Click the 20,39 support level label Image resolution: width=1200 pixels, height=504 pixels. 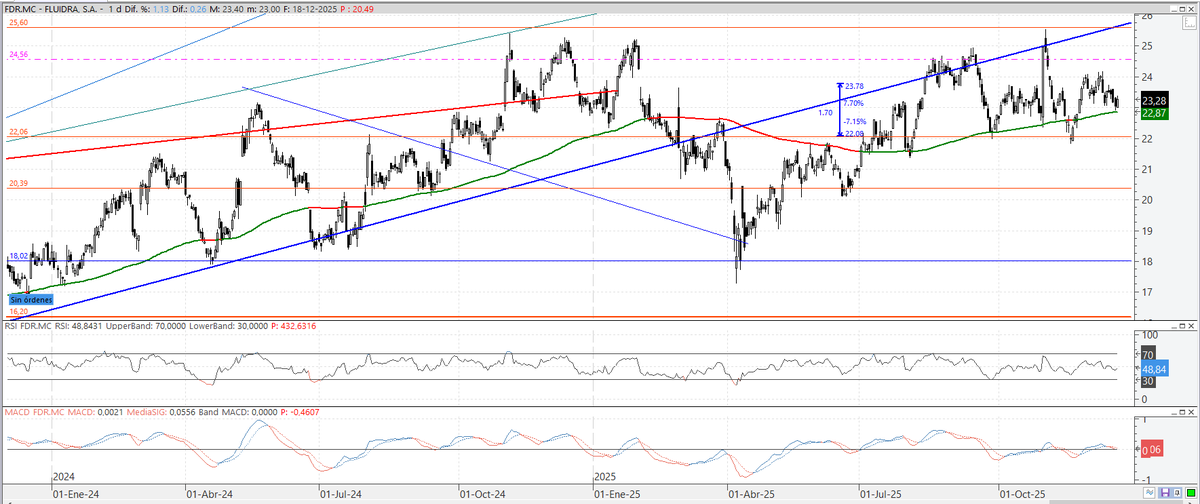[x=17, y=184]
